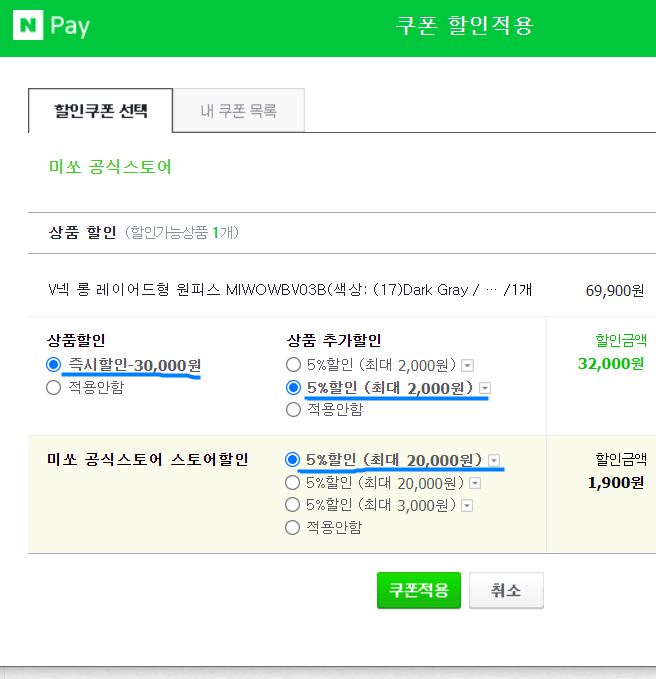Click the 1,900원 store discount amount
Image resolution: width=656 pixels, height=679 pixels.
pos(616,482)
